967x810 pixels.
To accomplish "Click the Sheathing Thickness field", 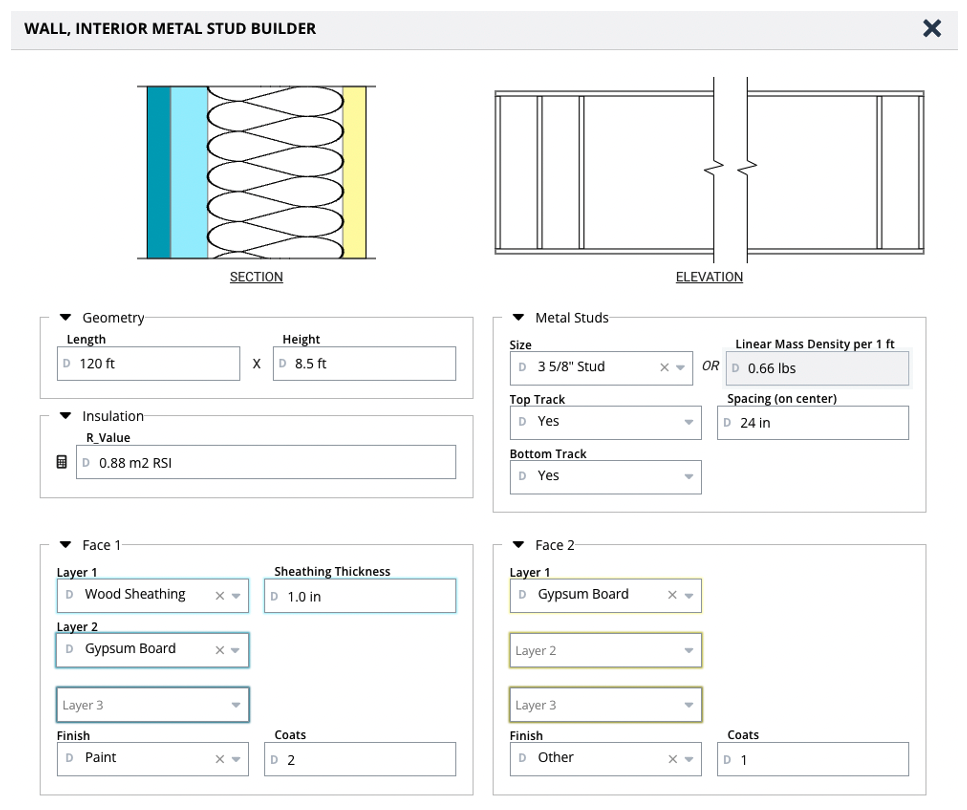I will click(x=360, y=596).
